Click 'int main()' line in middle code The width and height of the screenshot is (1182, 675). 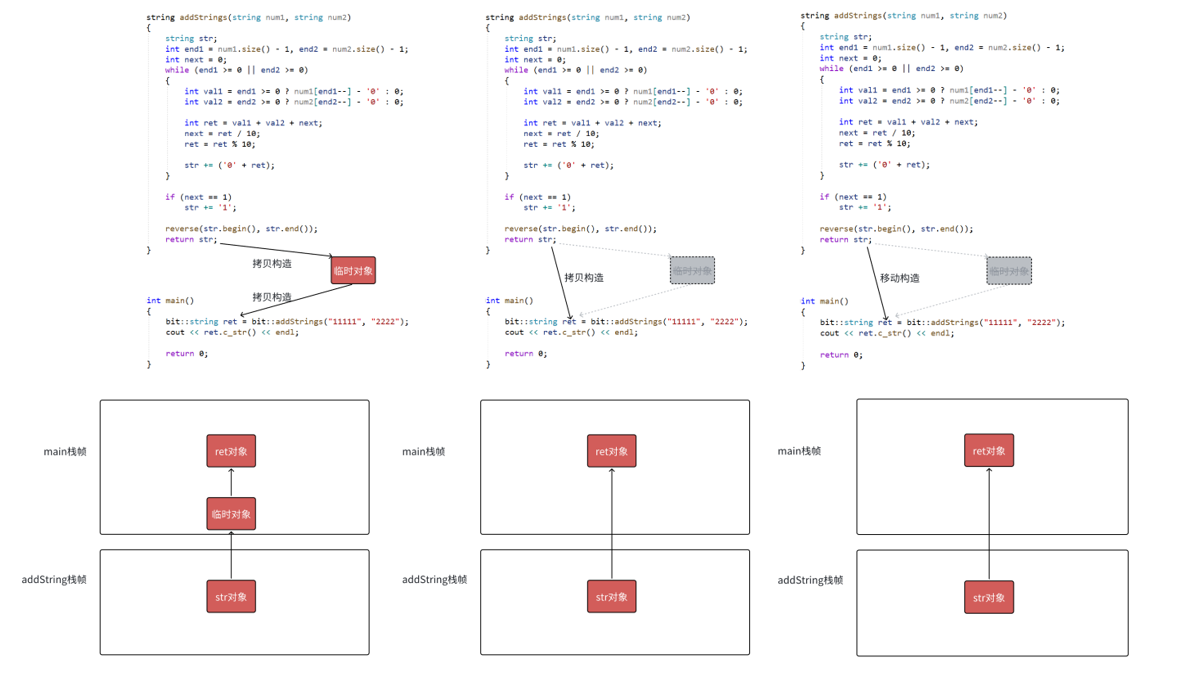510,300
